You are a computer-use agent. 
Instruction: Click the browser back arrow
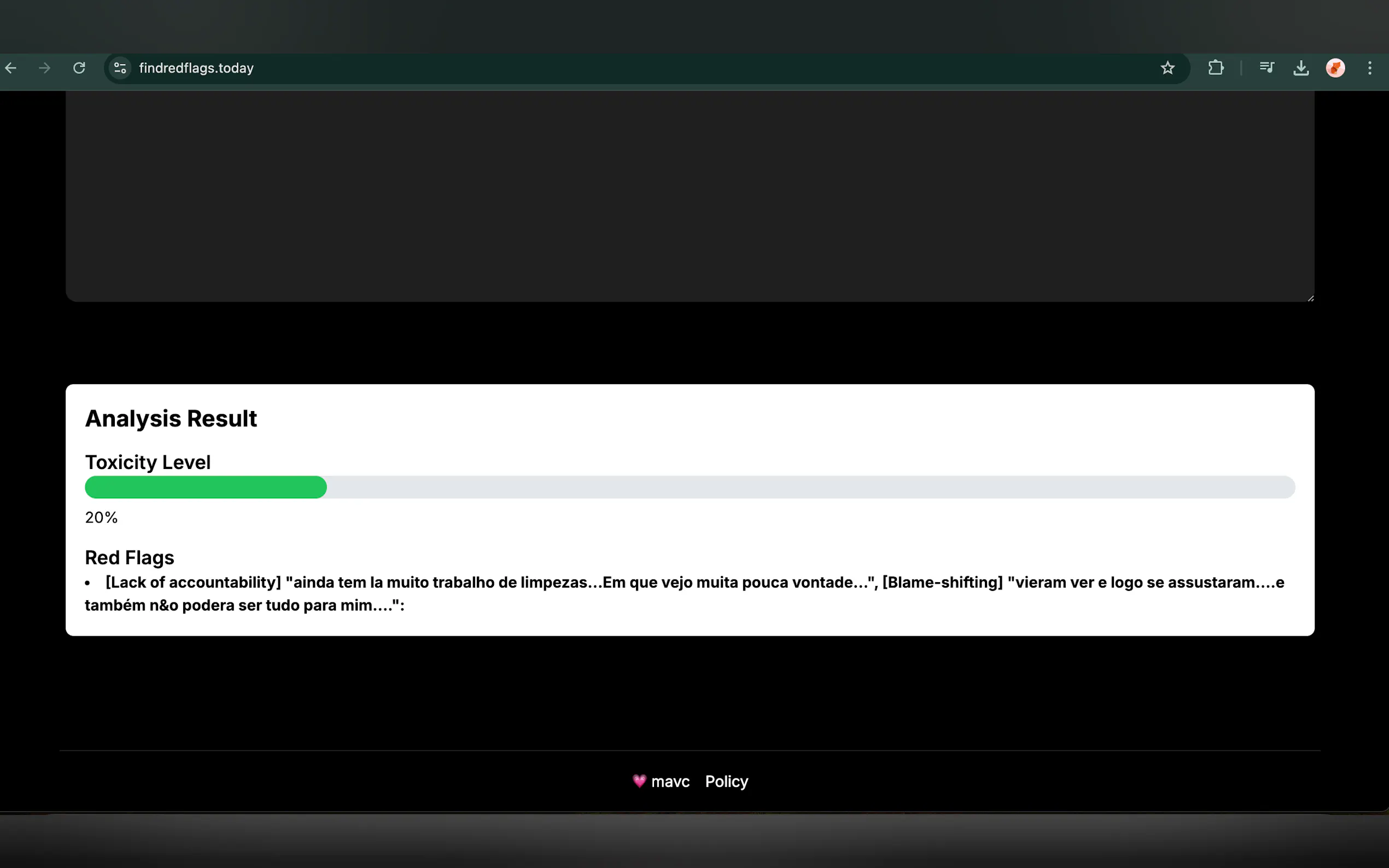11,68
